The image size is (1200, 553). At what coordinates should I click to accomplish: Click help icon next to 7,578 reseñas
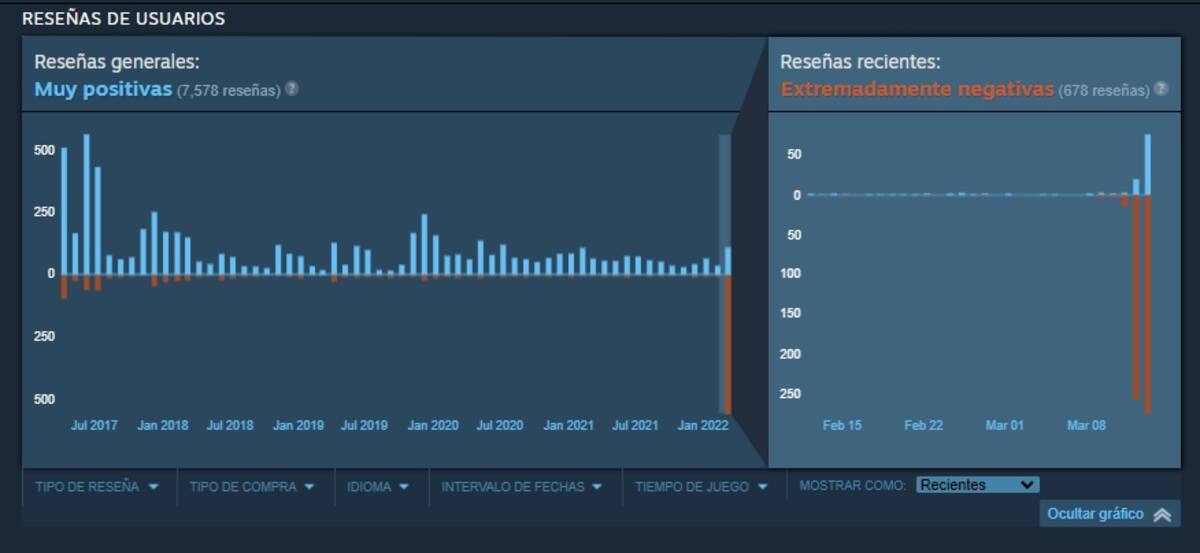tap(291, 89)
